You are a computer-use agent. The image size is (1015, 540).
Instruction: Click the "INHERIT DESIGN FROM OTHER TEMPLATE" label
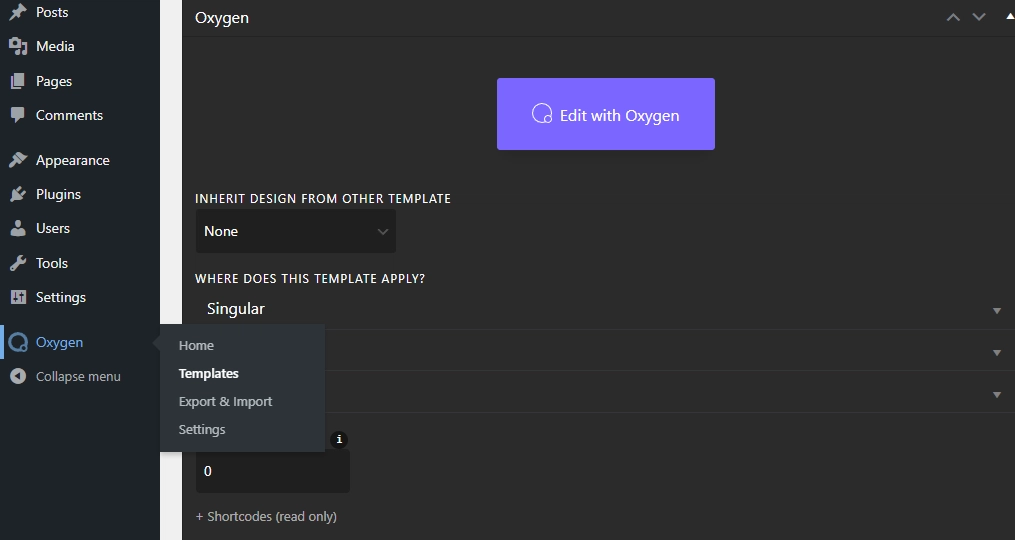[x=323, y=199]
